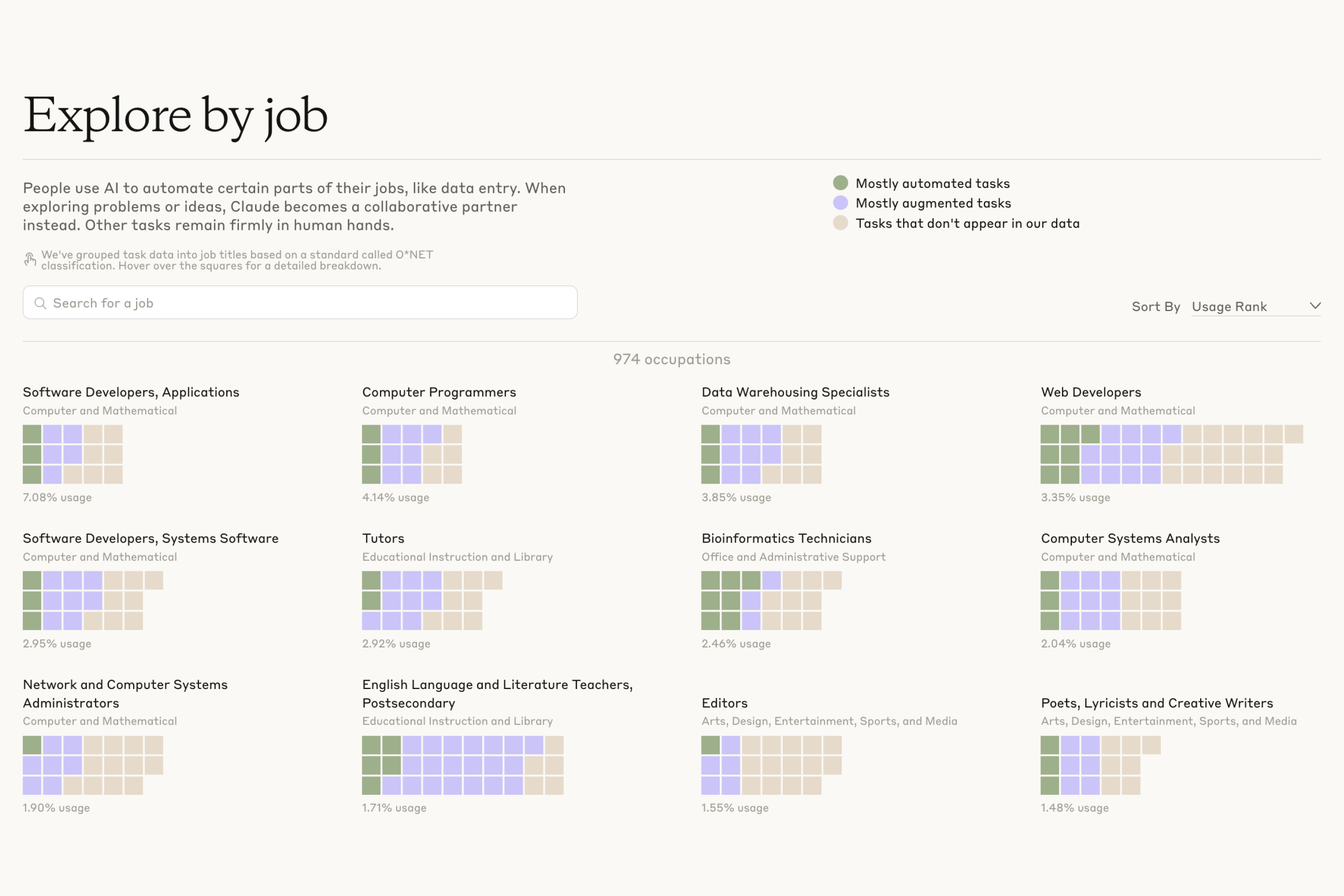Open the Computer Programmers job title
Viewport: 1344px width, 896px height.
439,392
